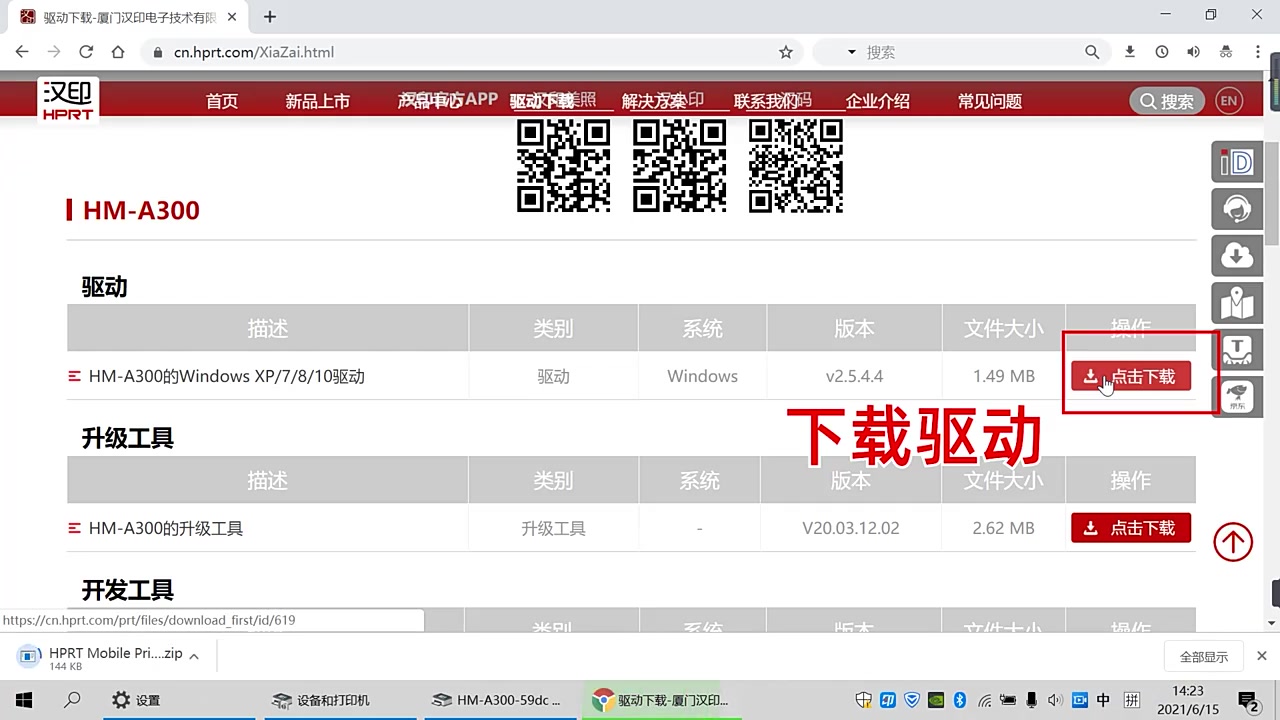Open the browser downloads icon

(1130, 52)
